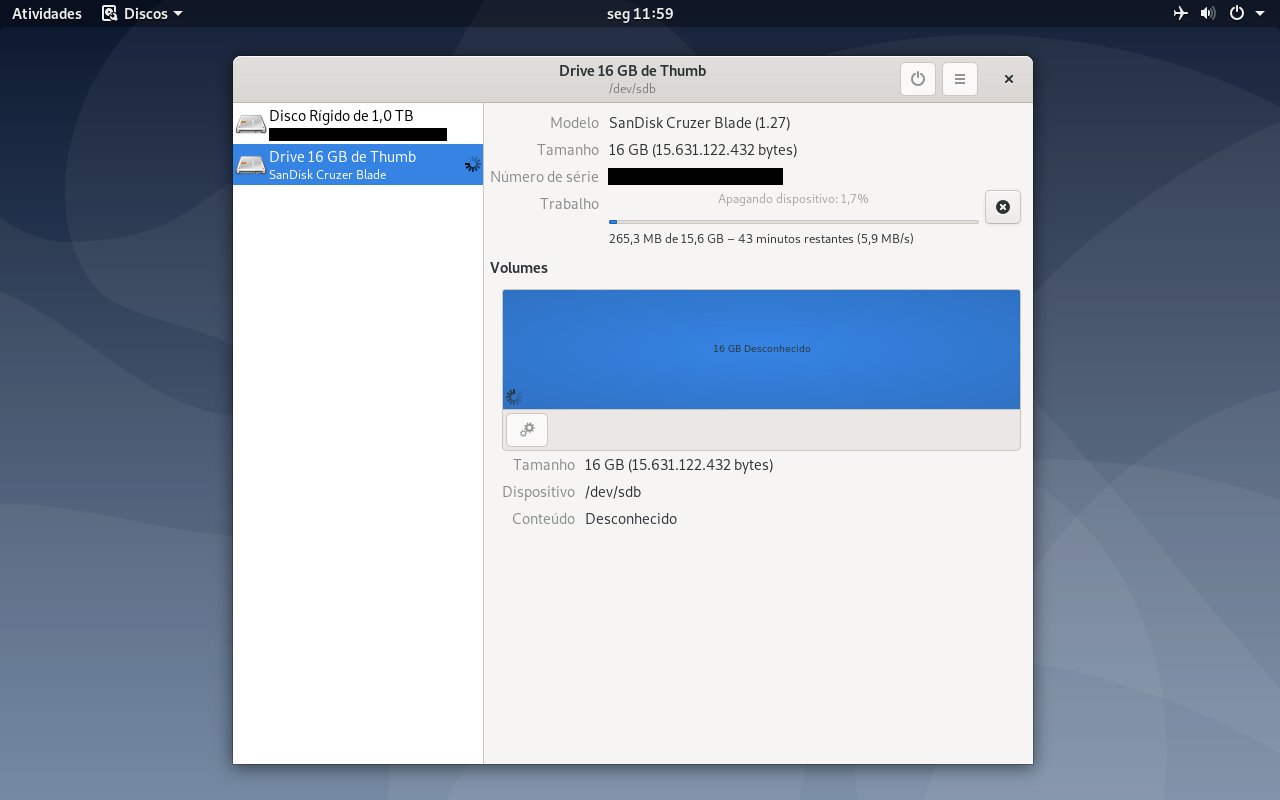Select the 1,0 TB hard disk icon
The image size is (1280, 800).
point(251,125)
